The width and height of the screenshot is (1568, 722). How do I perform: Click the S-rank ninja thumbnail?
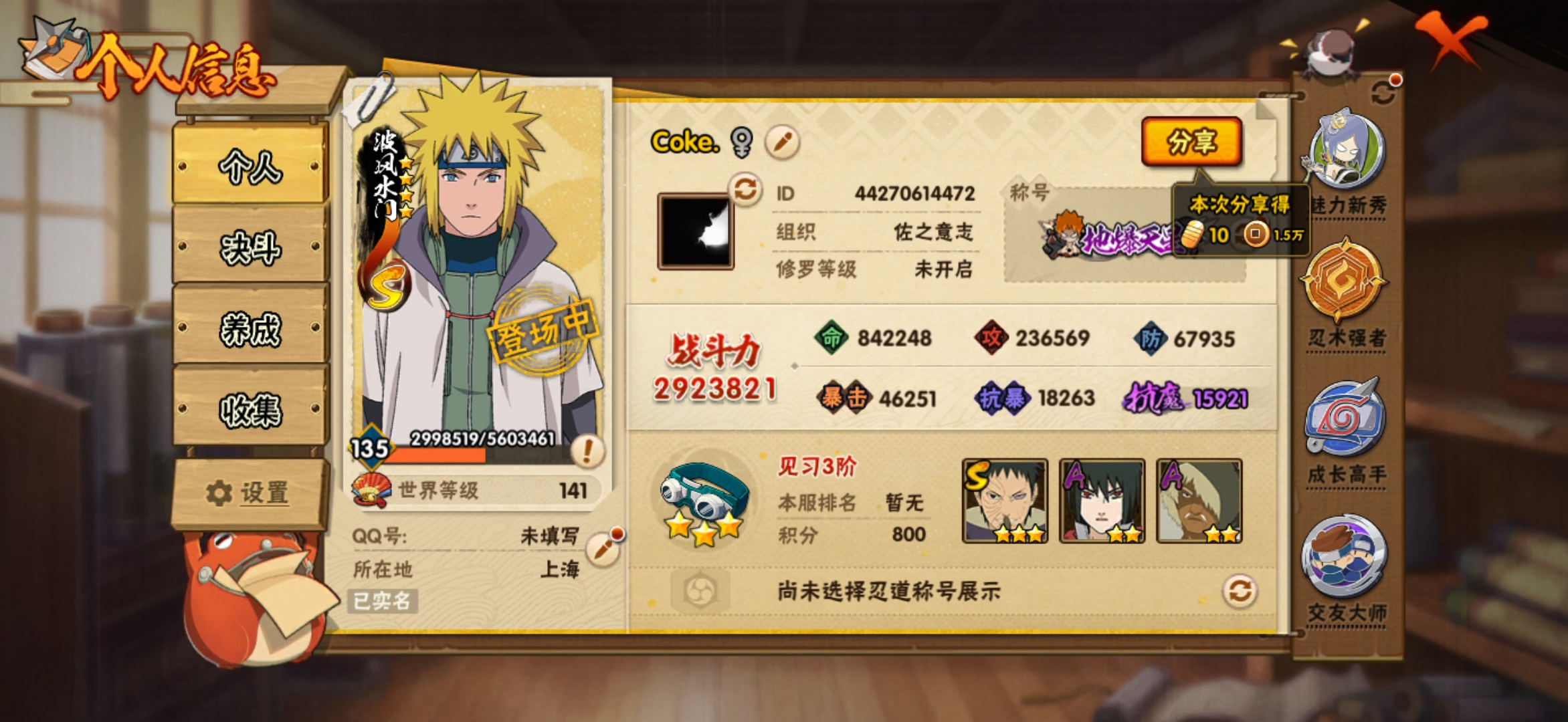(1005, 501)
